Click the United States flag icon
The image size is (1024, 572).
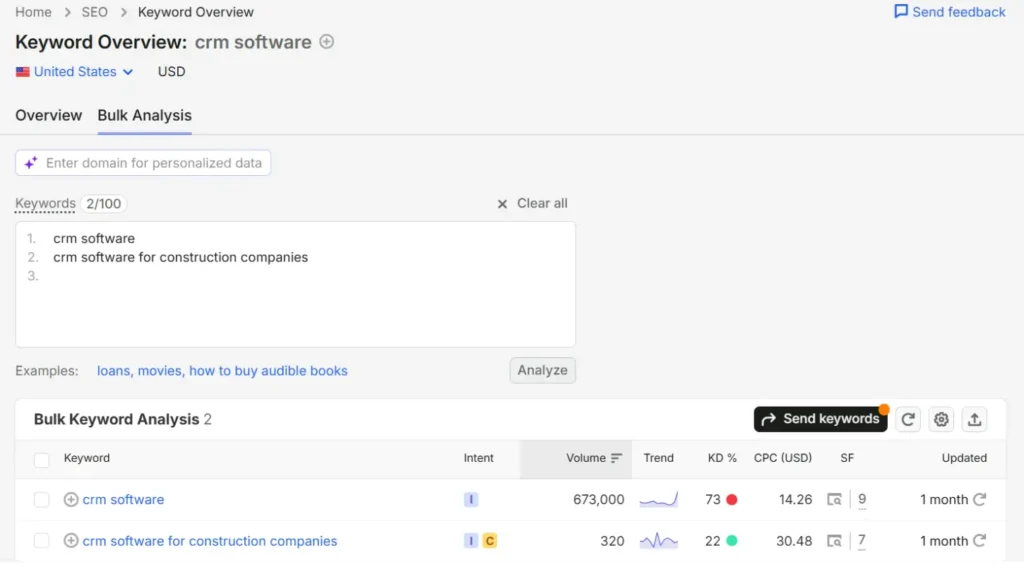pos(23,72)
